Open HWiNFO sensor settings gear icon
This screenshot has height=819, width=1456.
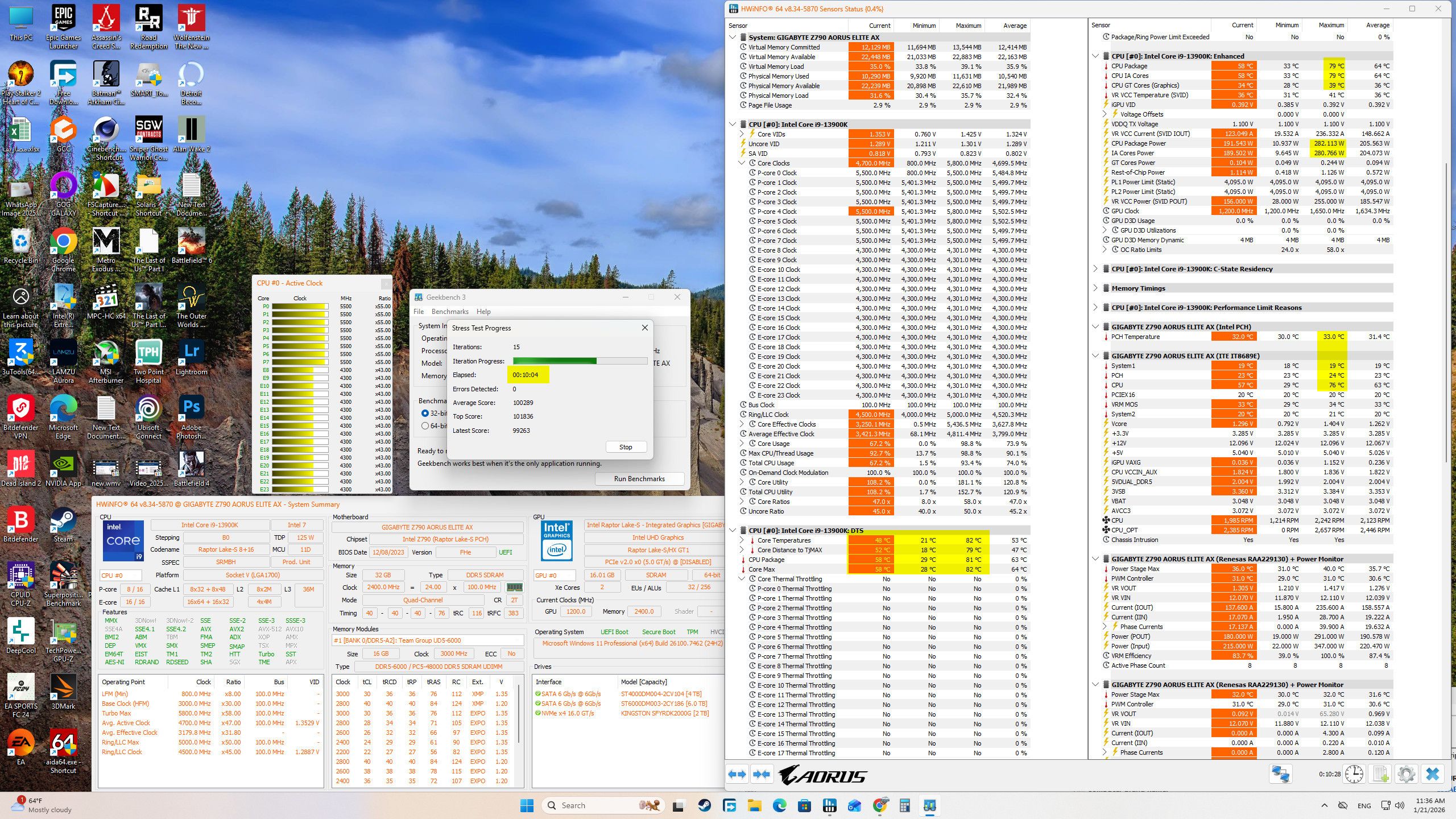(x=1406, y=774)
